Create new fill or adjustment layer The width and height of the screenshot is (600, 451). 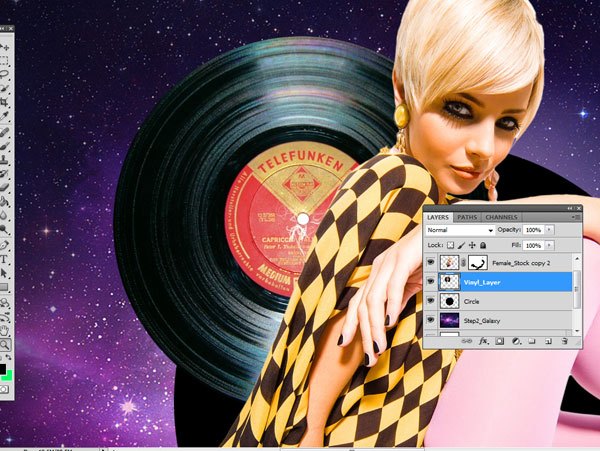tap(516, 341)
